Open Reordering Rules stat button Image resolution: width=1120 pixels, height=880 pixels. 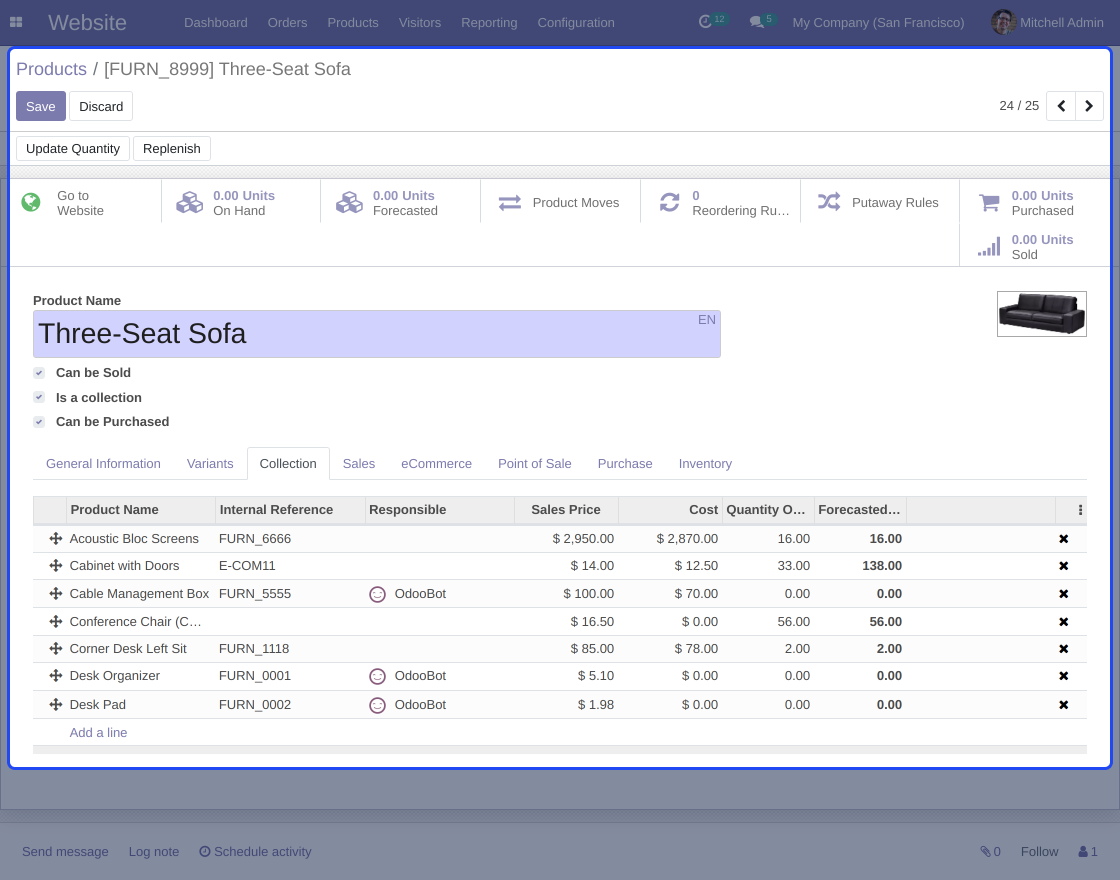[721, 203]
